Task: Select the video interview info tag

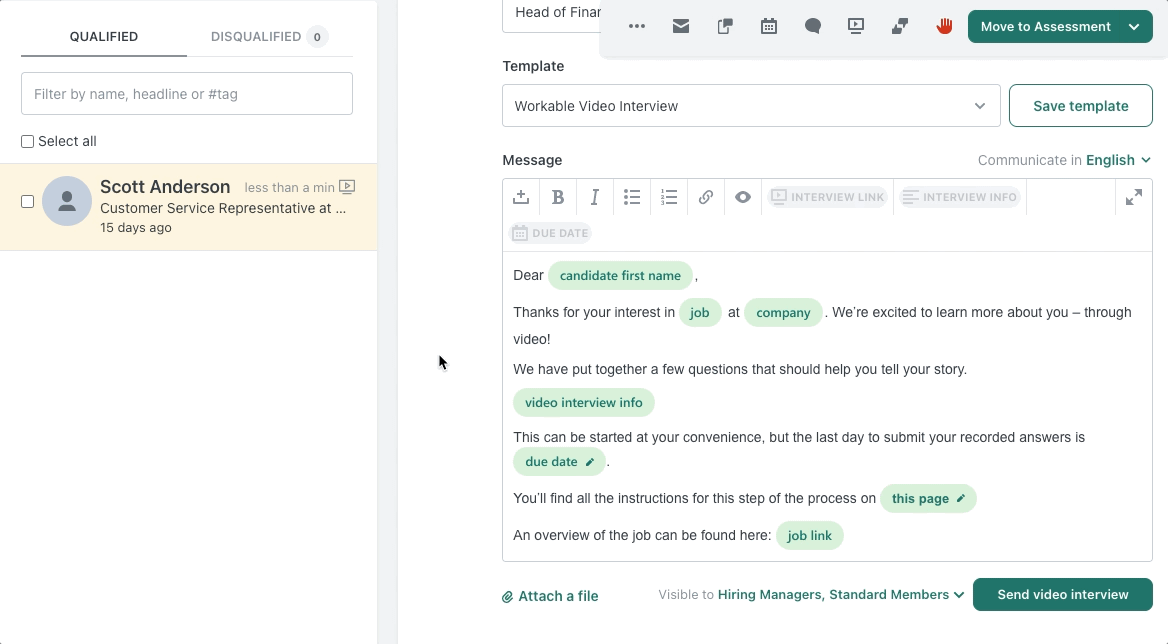Action: (x=584, y=403)
